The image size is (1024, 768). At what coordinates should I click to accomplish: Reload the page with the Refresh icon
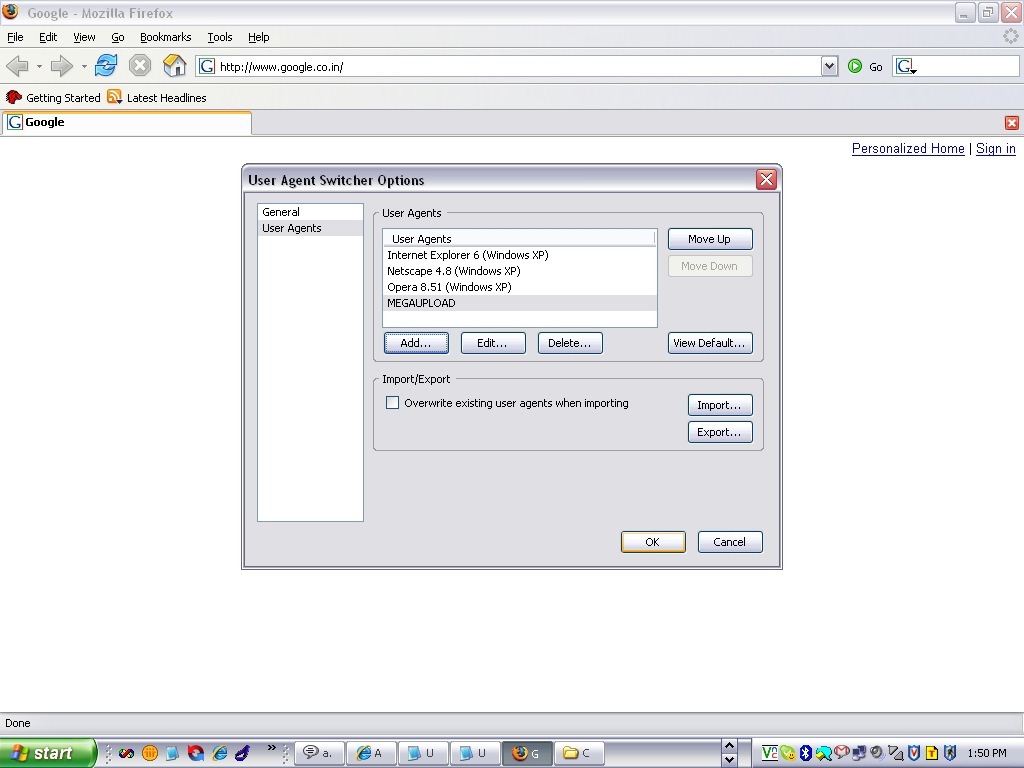coord(106,66)
